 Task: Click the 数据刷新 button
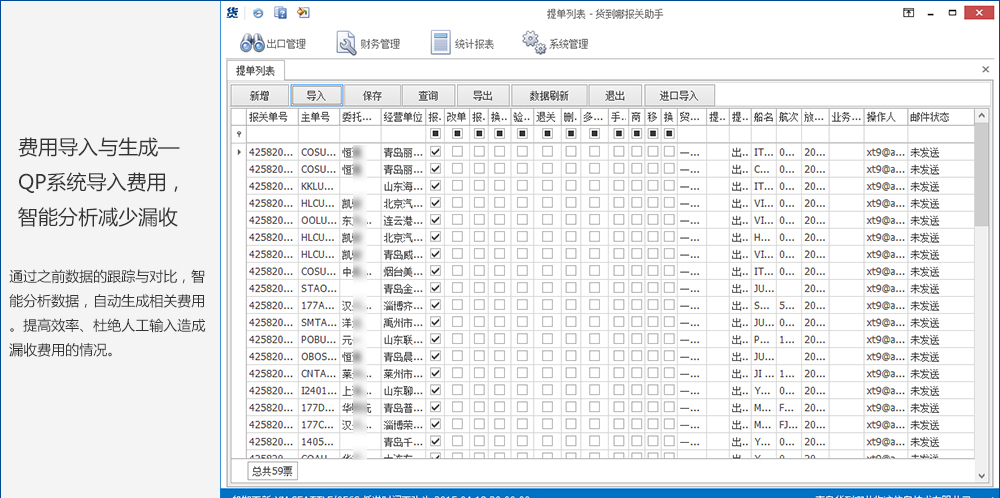(x=549, y=96)
